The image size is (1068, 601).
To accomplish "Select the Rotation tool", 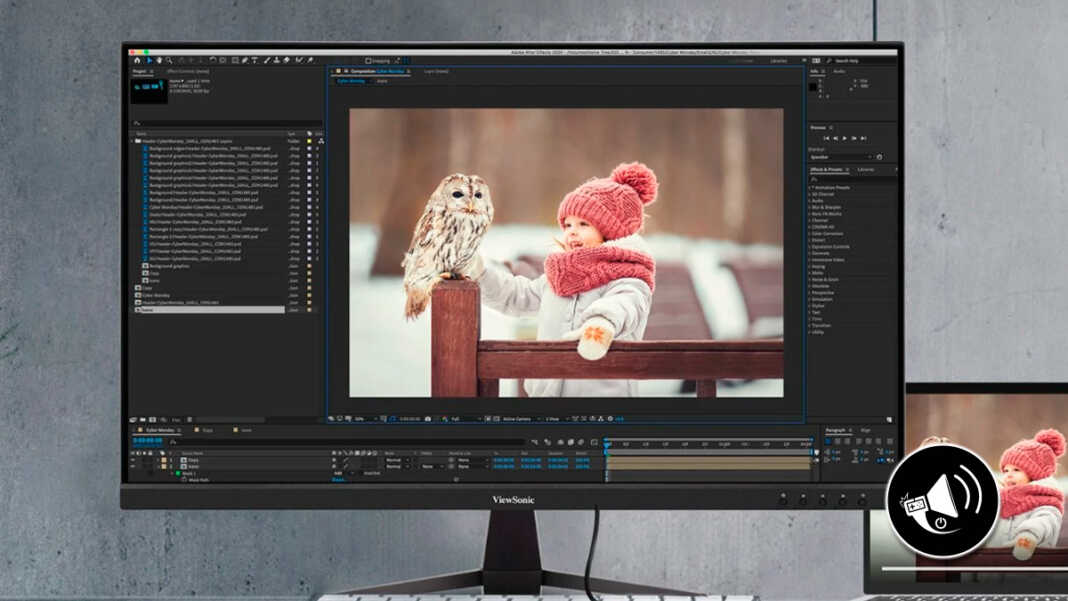I will (180, 61).
